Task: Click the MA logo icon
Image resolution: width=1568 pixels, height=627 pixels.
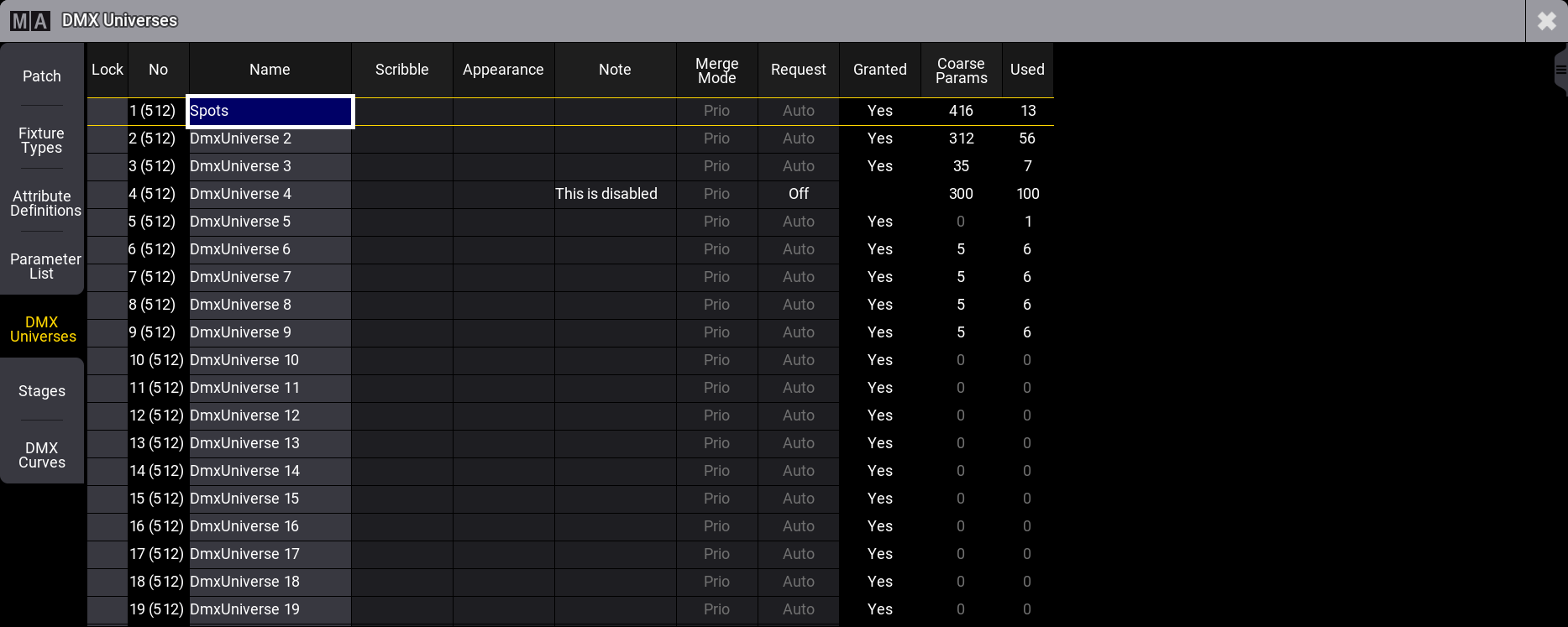Action: click(30, 20)
